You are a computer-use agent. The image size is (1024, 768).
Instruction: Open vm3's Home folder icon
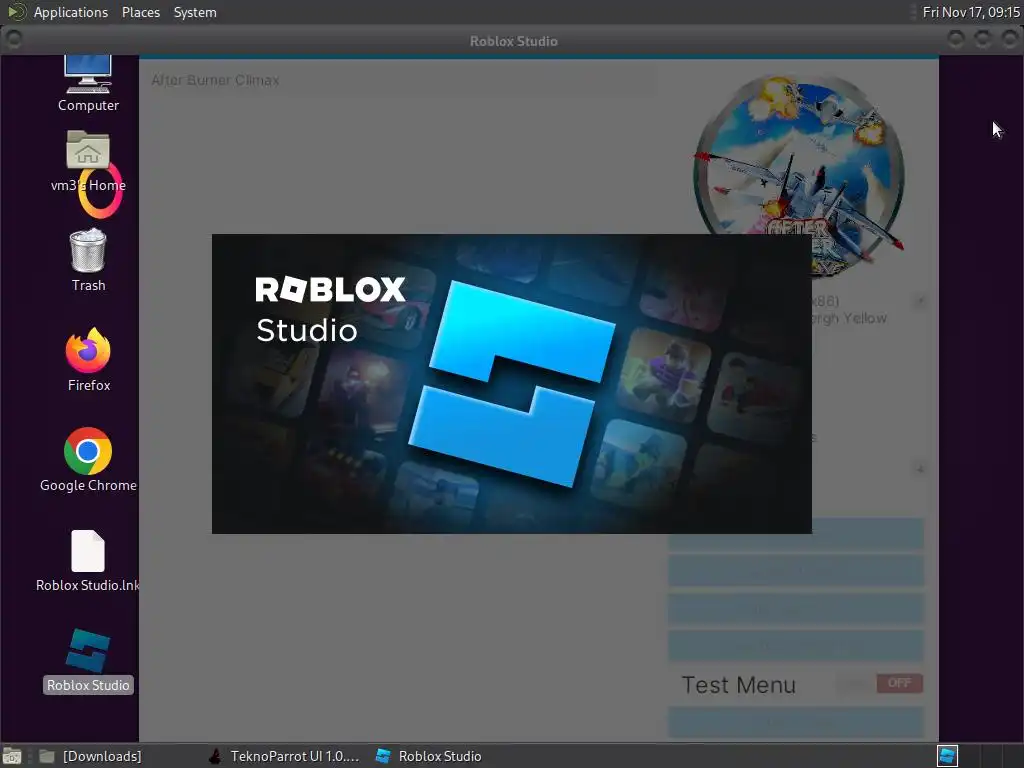pos(88,161)
